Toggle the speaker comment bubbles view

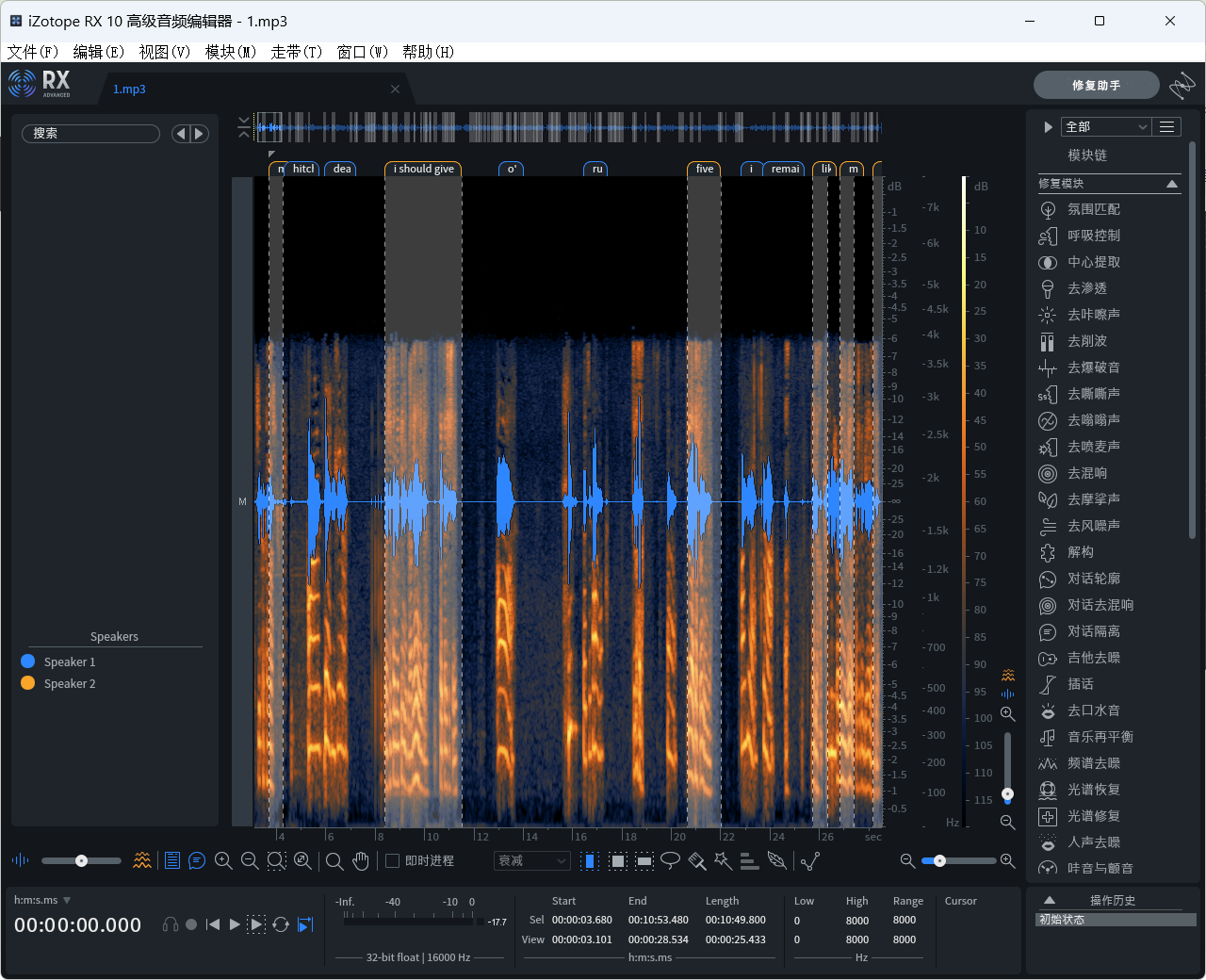point(197,860)
